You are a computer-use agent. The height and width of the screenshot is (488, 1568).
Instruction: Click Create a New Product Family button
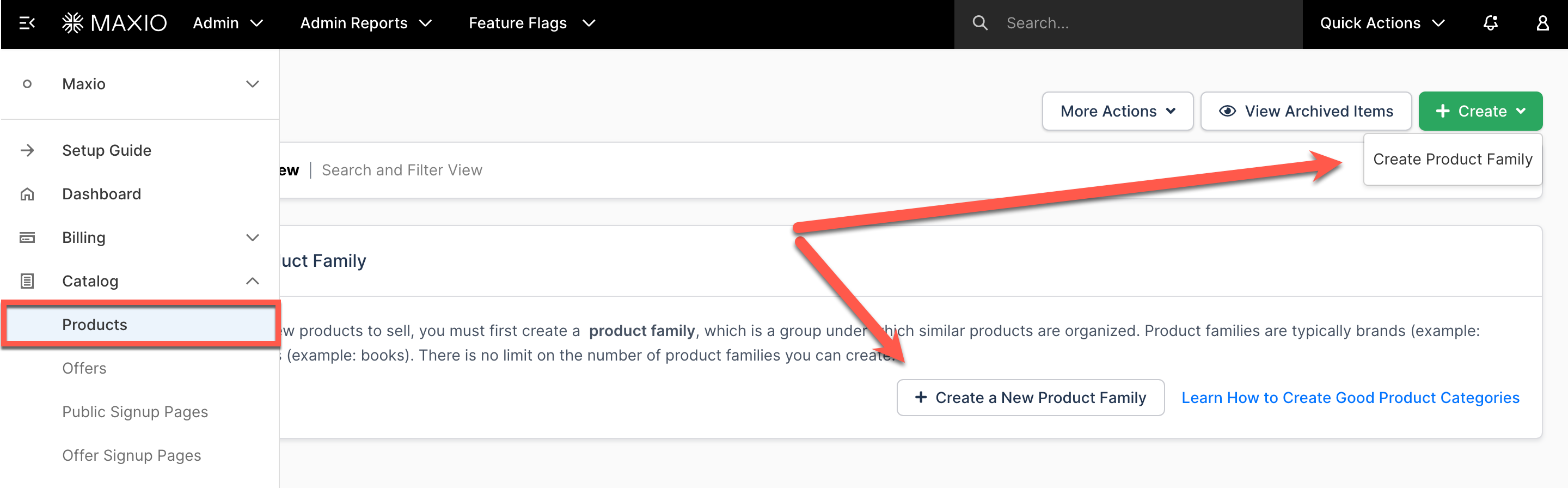(x=1030, y=398)
